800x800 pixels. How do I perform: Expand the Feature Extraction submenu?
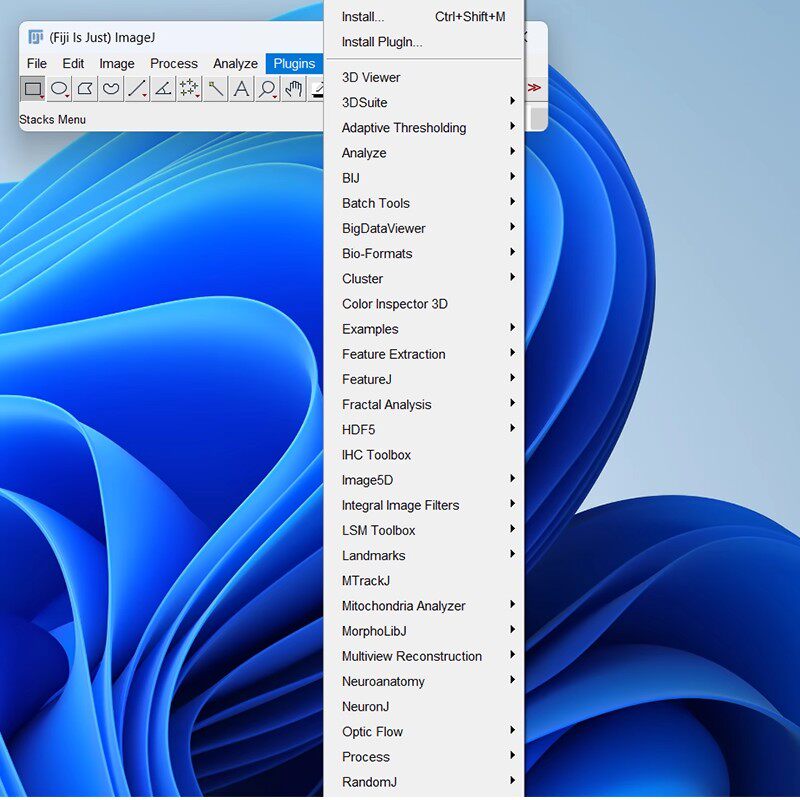coord(423,354)
